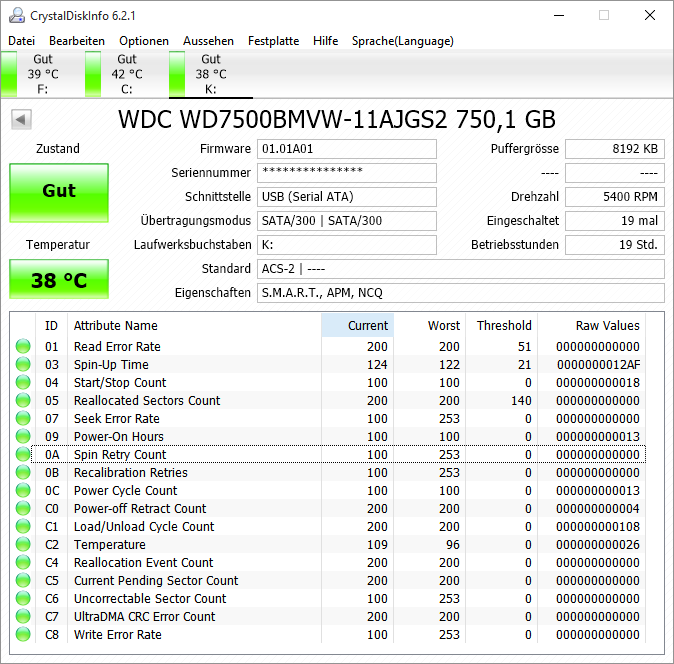The height and width of the screenshot is (664, 674).
Task: Open the Datei menu
Action: 21,41
